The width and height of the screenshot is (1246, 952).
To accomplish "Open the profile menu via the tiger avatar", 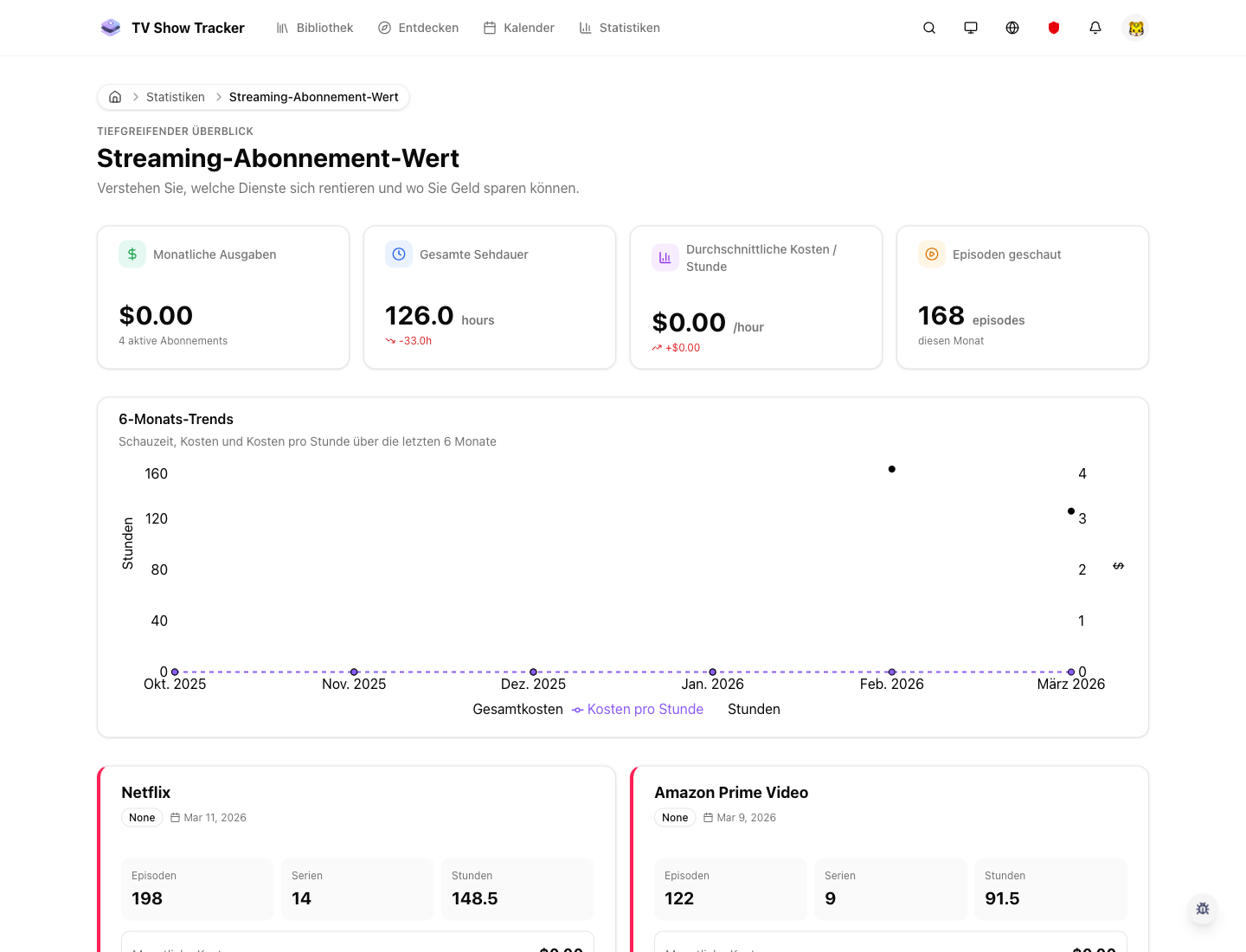I will (x=1135, y=28).
